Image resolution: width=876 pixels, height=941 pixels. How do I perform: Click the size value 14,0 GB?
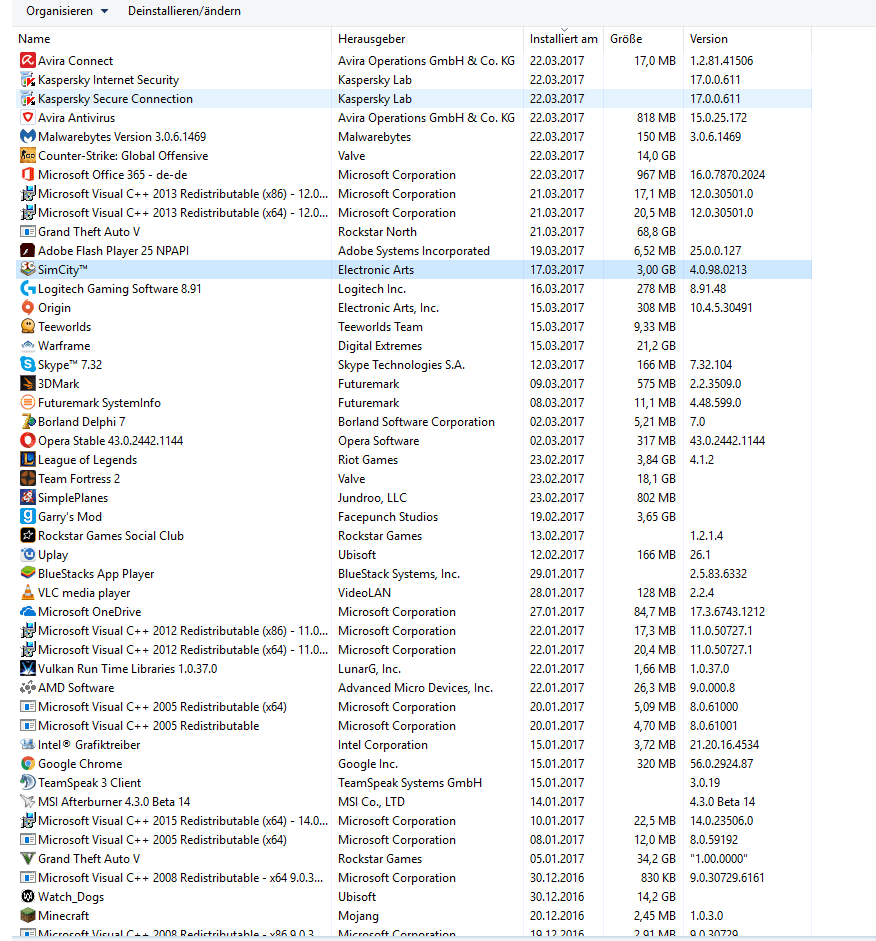pyautogui.click(x=656, y=156)
